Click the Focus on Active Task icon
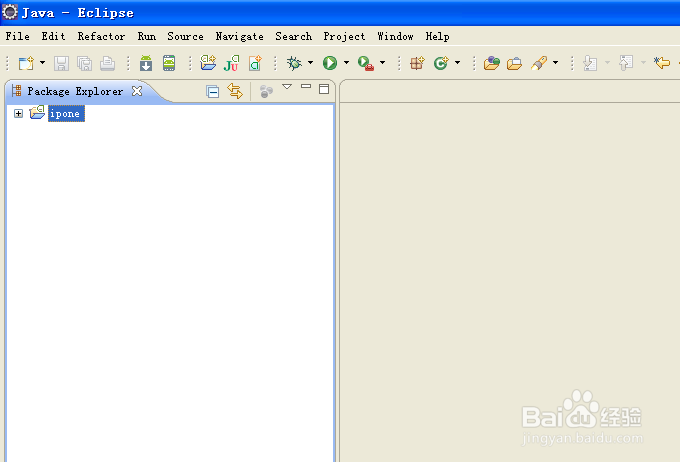This screenshot has height=462, width=680. point(266,92)
